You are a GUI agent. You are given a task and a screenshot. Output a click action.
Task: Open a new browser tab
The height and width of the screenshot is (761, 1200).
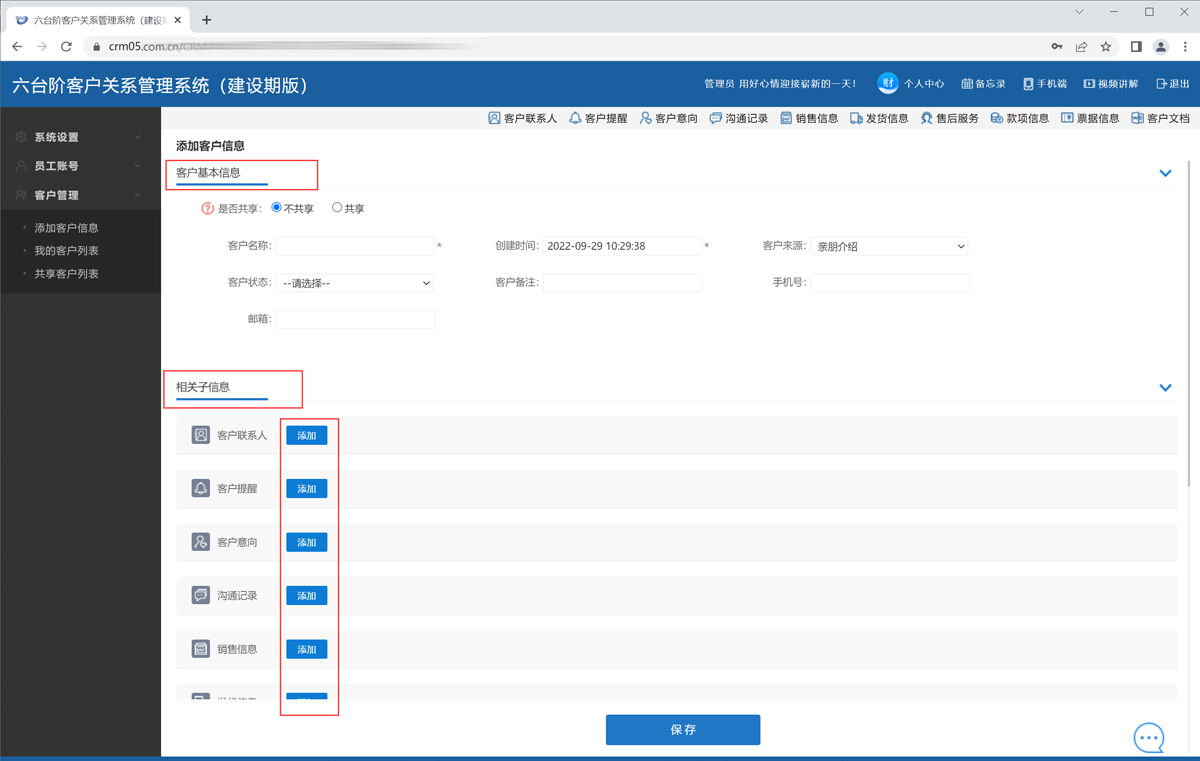pos(207,19)
